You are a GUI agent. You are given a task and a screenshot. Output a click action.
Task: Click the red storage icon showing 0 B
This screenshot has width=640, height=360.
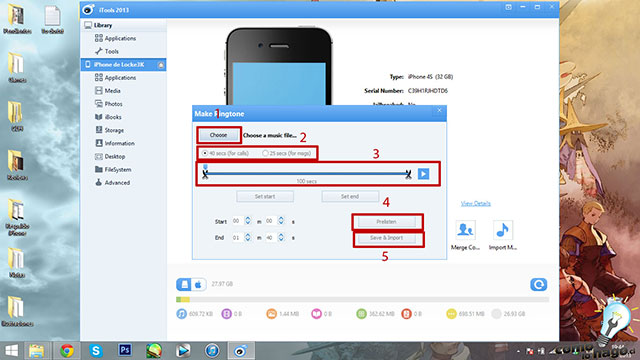pos(406,314)
